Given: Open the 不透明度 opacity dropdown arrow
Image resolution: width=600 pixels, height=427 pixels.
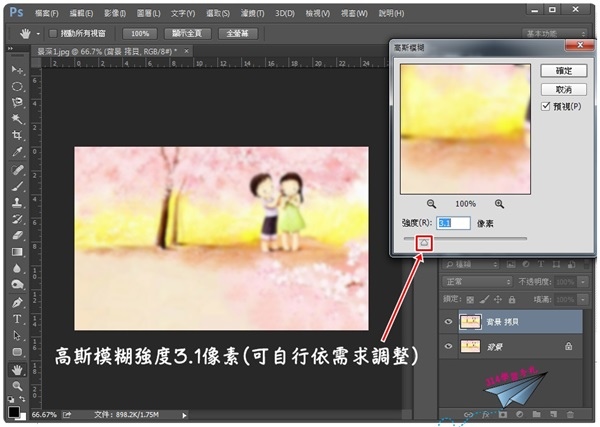Looking at the screenshot, I should tap(583, 282).
